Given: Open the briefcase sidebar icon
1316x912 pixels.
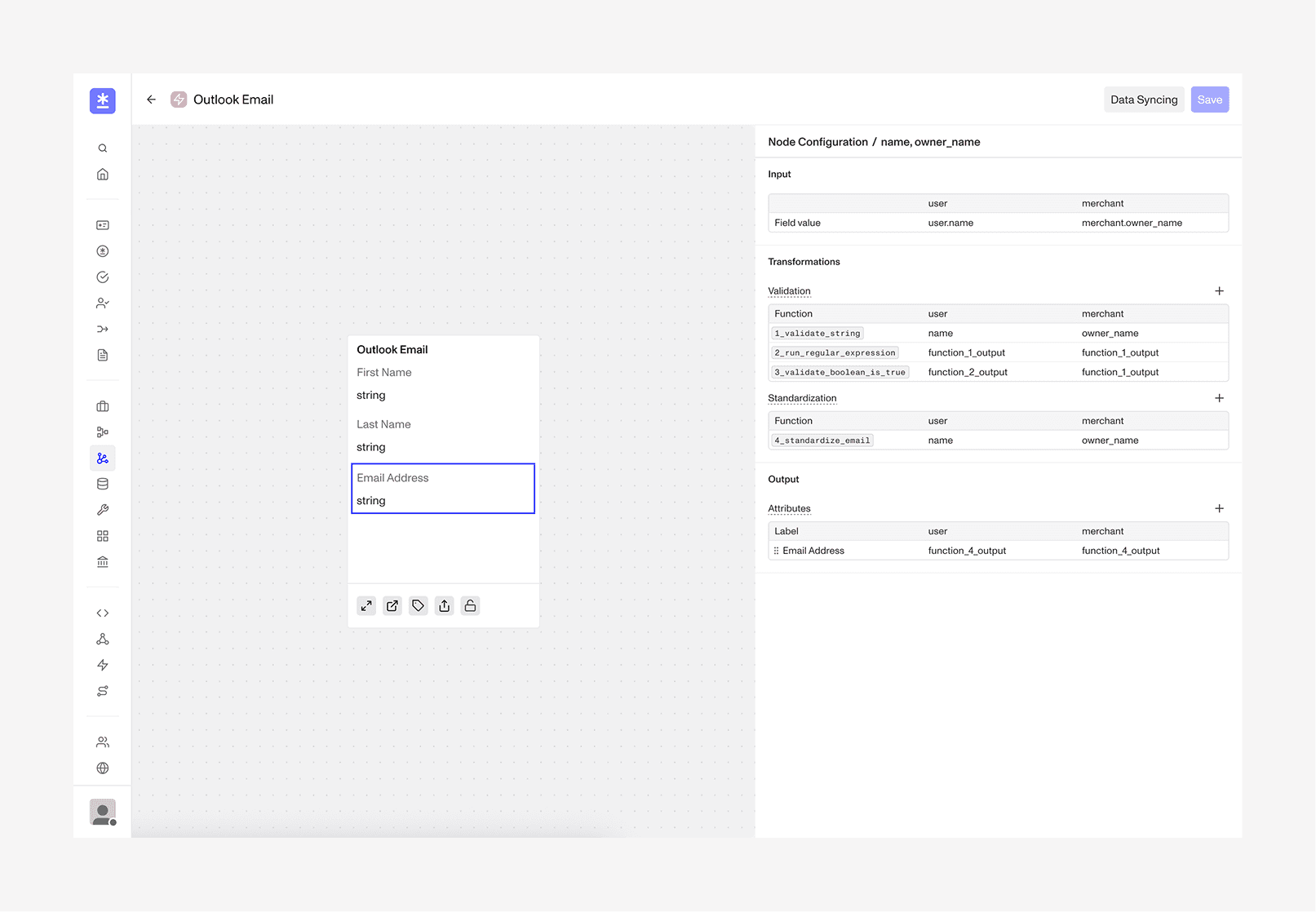Looking at the screenshot, I should [103, 406].
